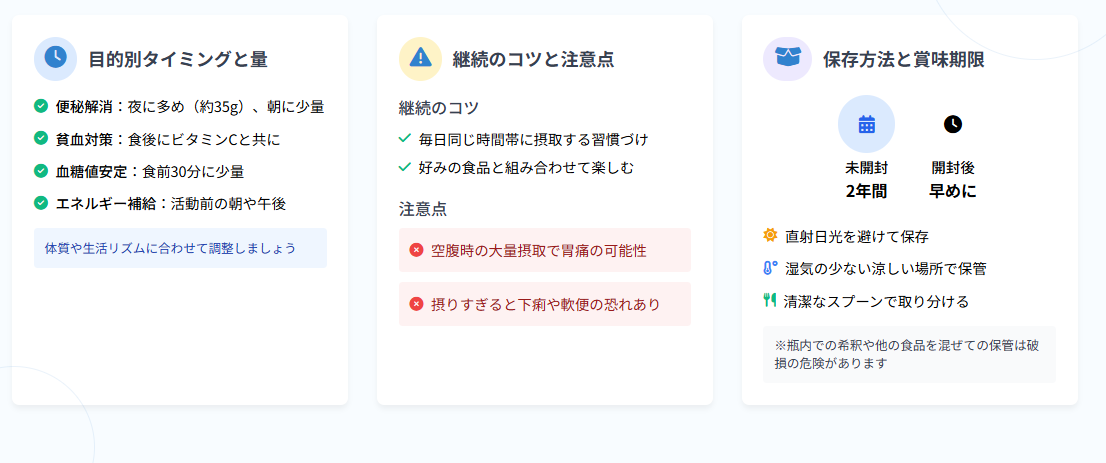The width and height of the screenshot is (1106, 463).
Task: Click the box icon beside 保存方法と賞味期限
Action: click(785, 58)
